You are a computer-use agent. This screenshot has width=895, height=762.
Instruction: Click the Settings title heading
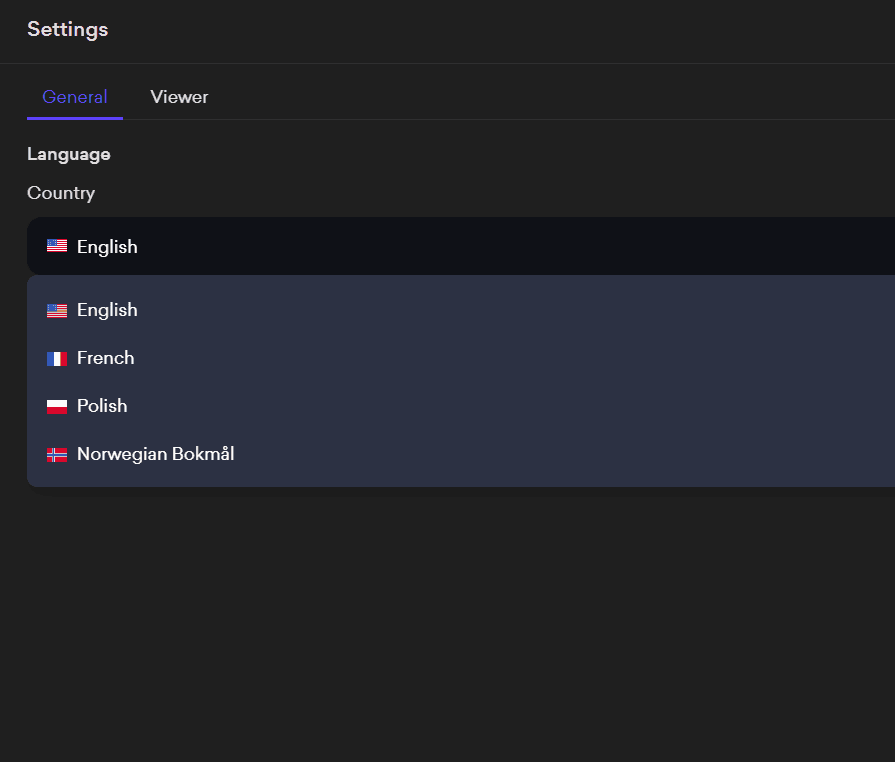[x=67, y=29]
